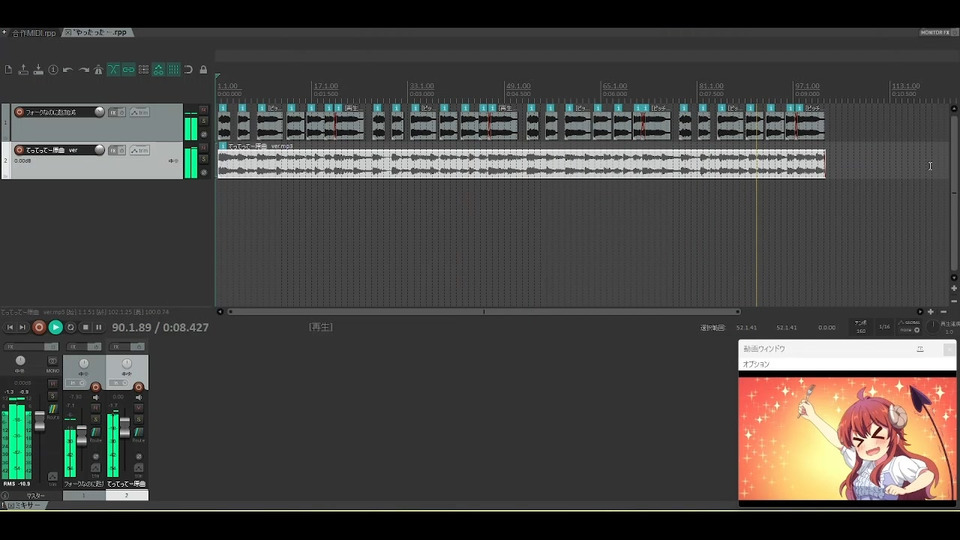
Task: Click the Redo arrow in toolbar
Action: tap(83, 70)
